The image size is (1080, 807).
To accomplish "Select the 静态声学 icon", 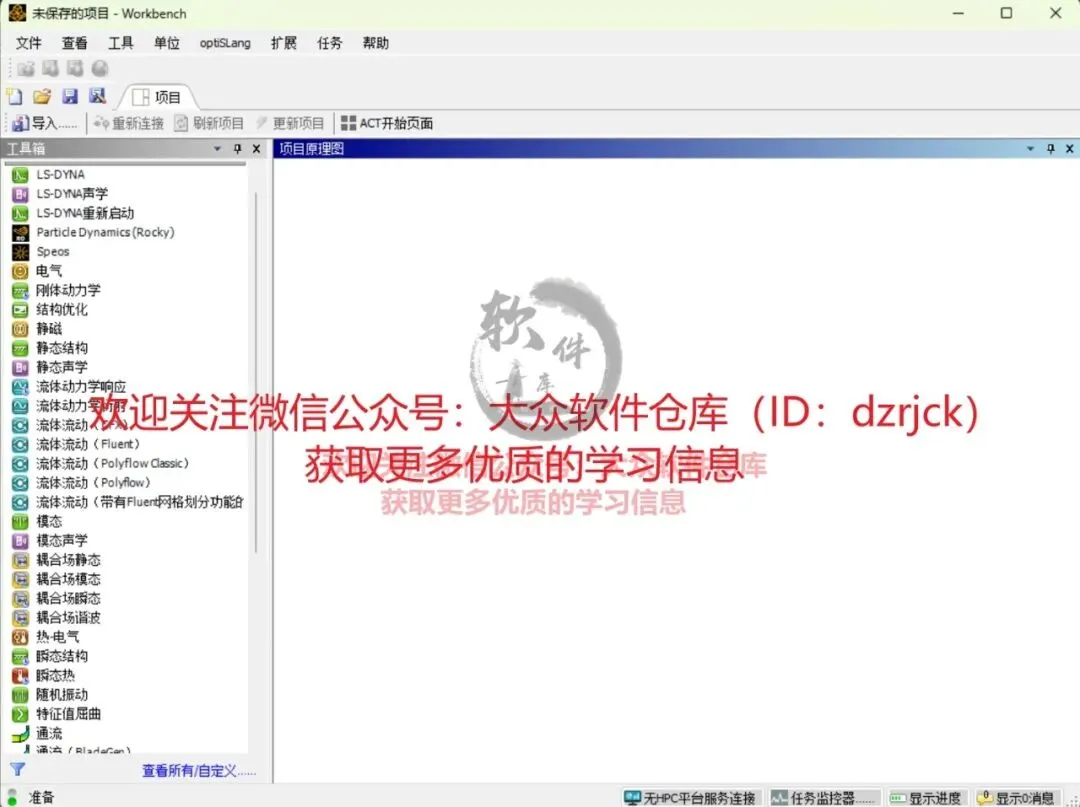I will [20, 368].
